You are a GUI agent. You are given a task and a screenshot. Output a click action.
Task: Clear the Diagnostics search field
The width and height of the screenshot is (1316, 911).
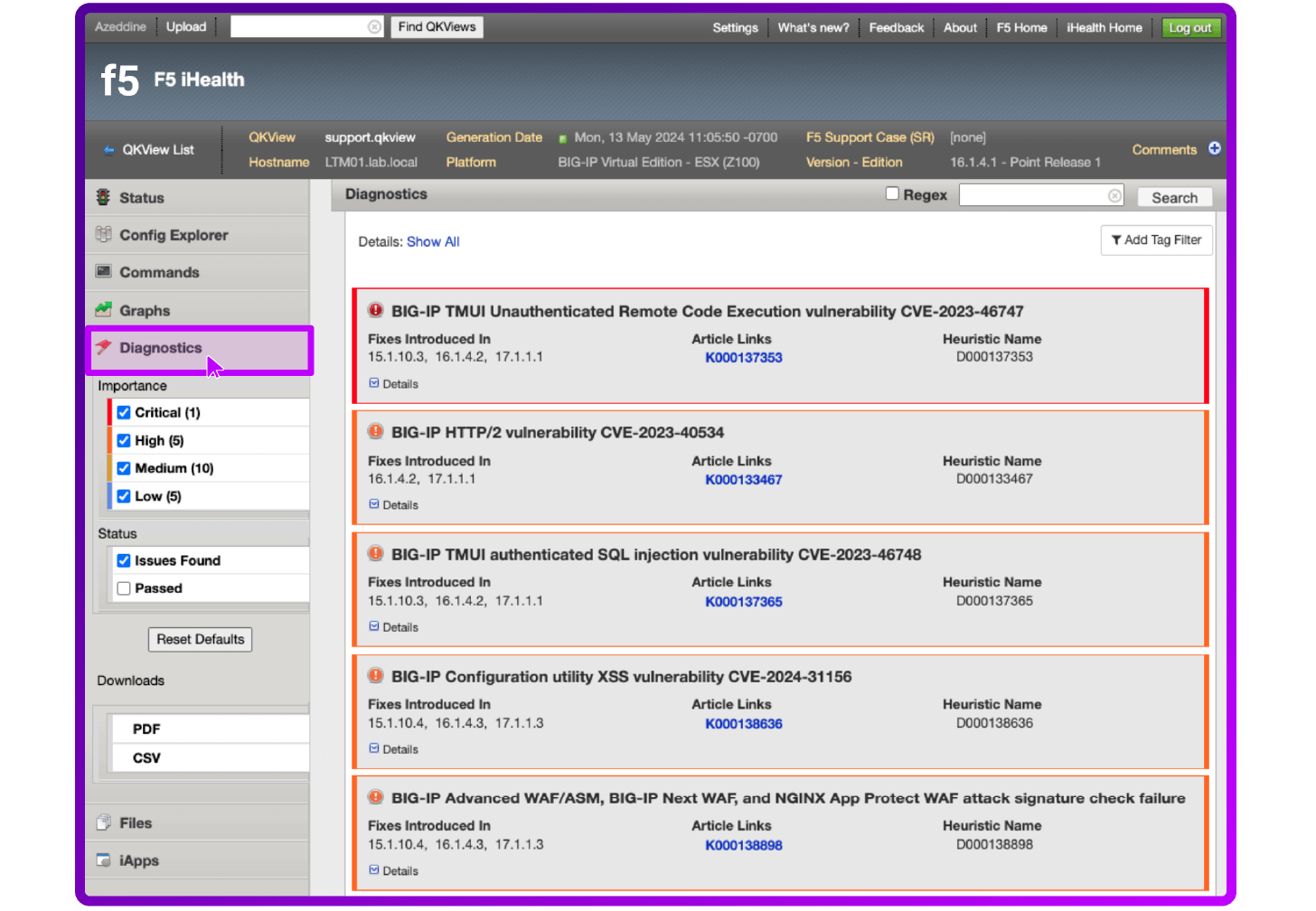click(x=1114, y=196)
